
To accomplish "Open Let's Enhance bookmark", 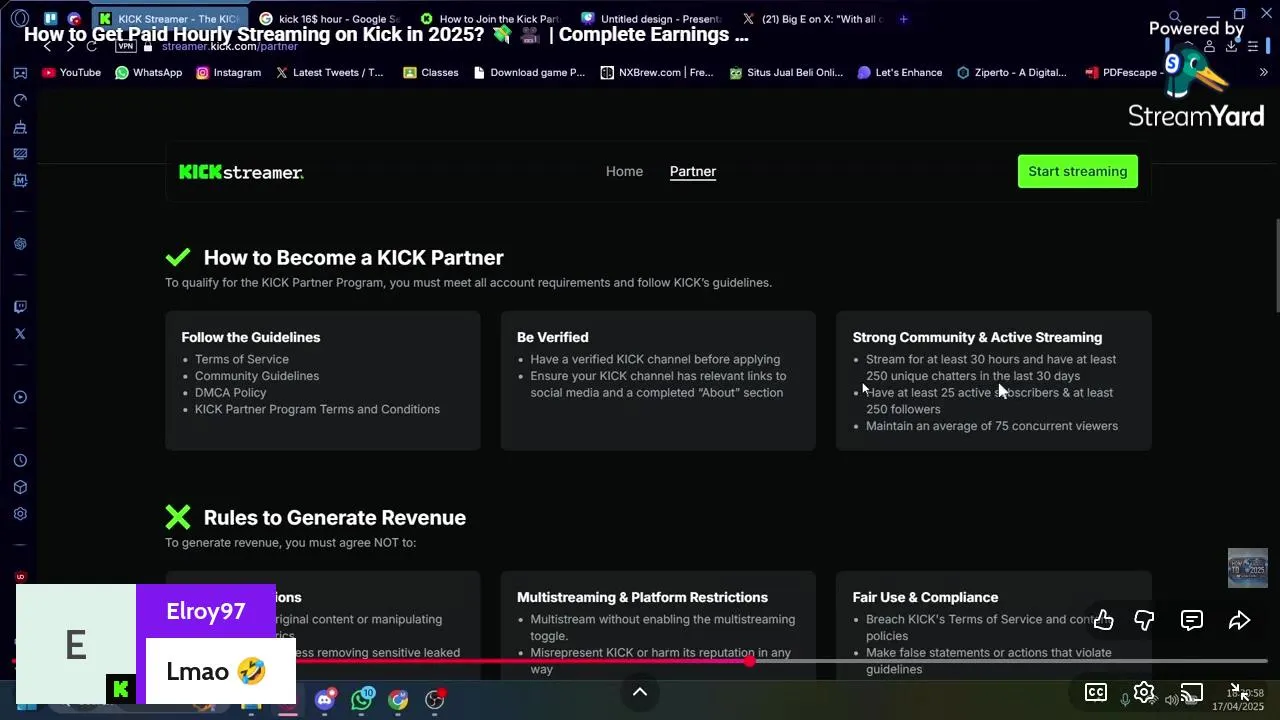I will click(899, 72).
